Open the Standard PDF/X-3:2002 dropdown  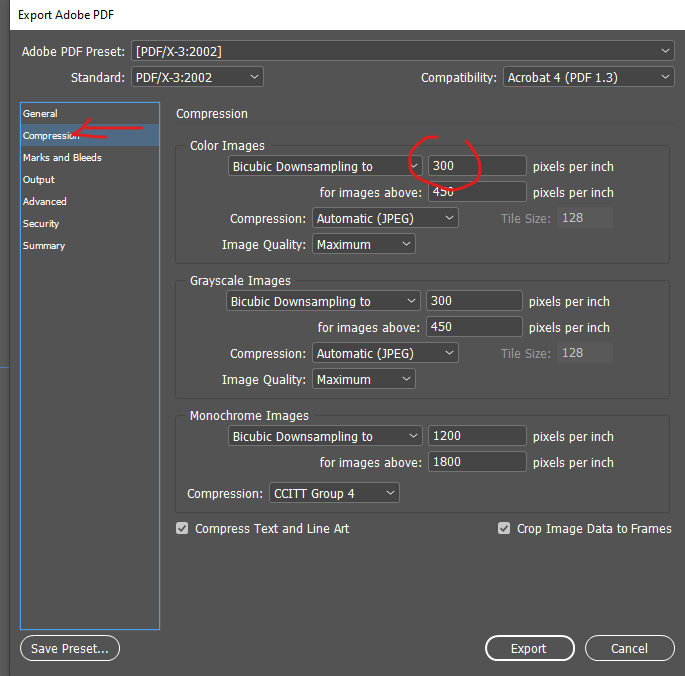point(197,77)
